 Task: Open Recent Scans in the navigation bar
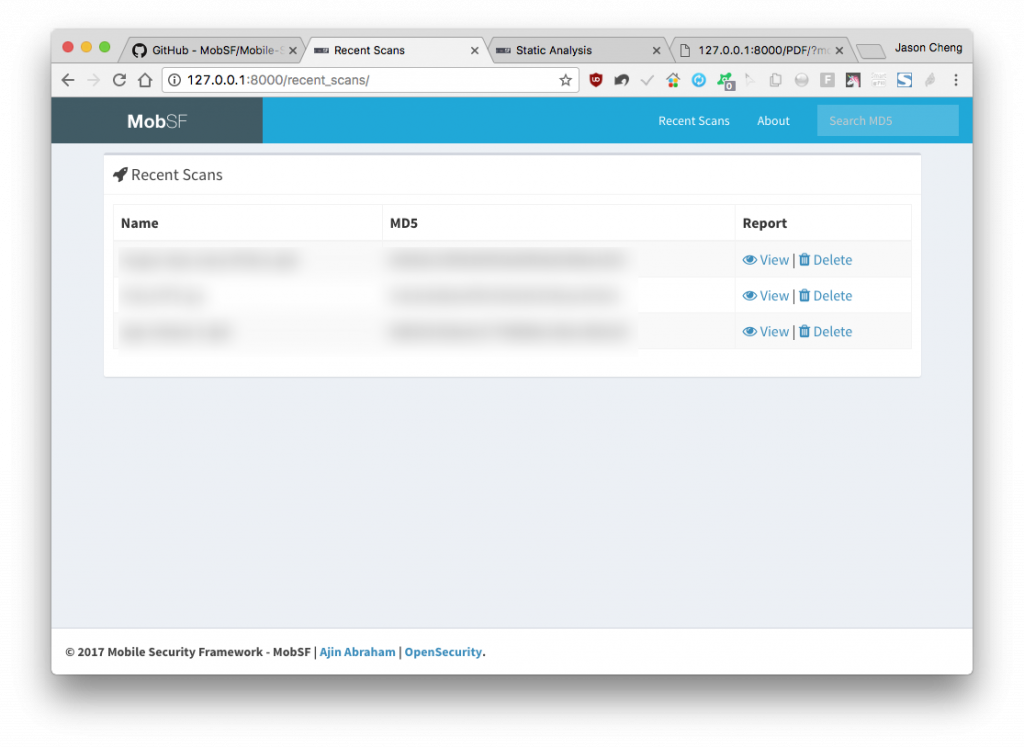(694, 121)
